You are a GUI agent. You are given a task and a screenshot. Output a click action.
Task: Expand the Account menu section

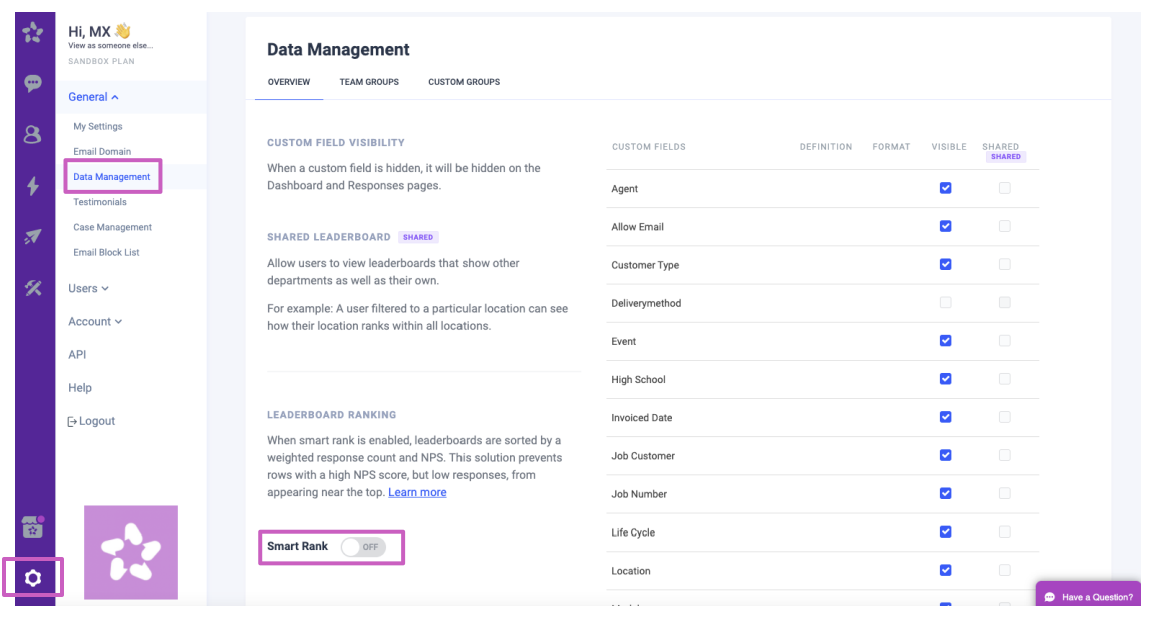point(94,322)
